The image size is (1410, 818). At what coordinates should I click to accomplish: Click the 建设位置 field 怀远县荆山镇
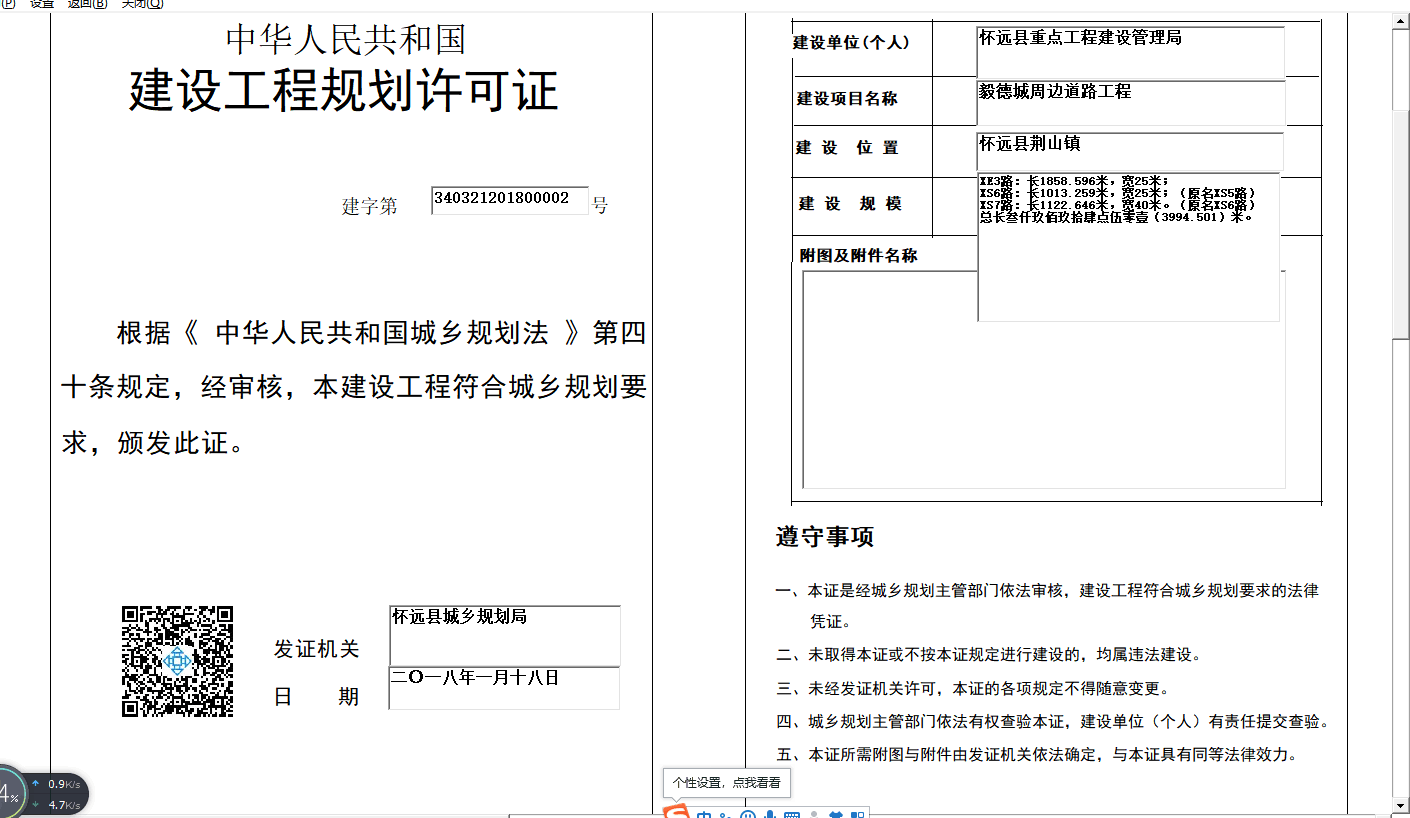tap(1131, 152)
